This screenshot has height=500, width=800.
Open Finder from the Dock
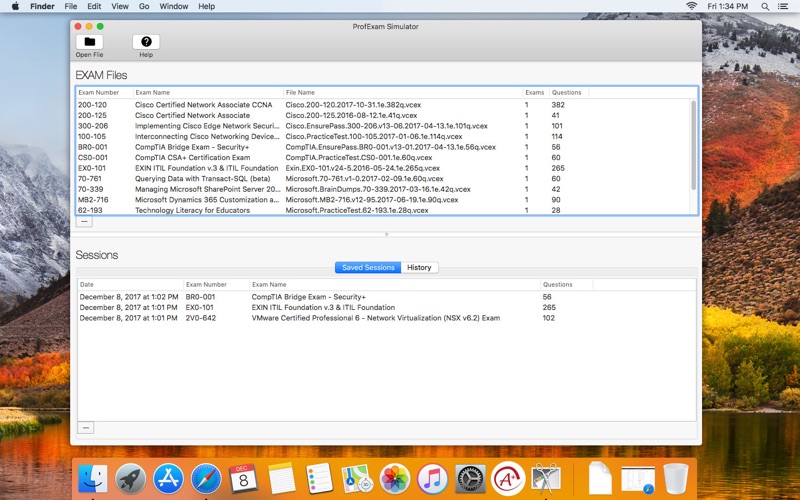(x=92, y=479)
